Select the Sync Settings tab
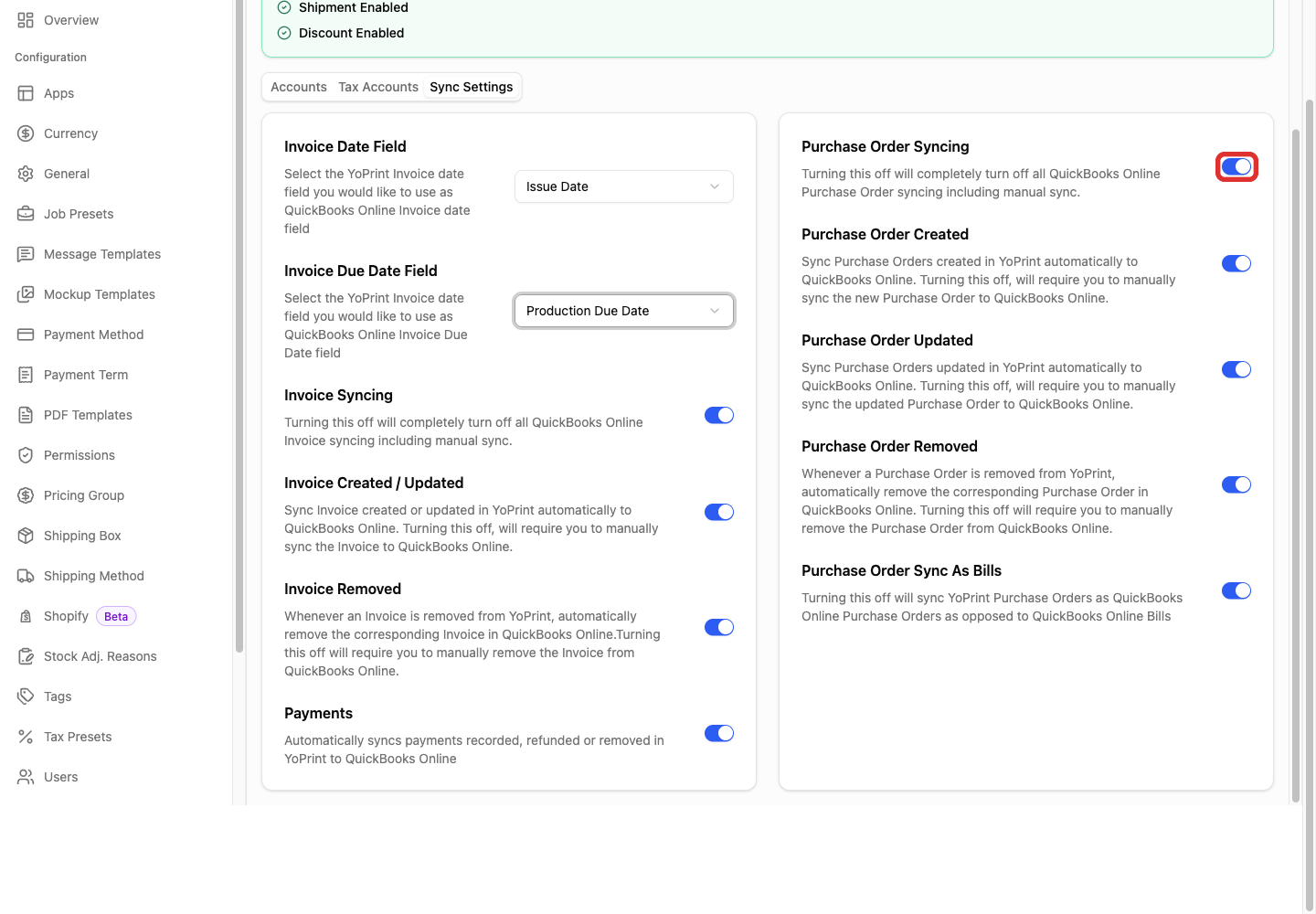Image resolution: width=1316 pixels, height=914 pixels. (x=472, y=87)
